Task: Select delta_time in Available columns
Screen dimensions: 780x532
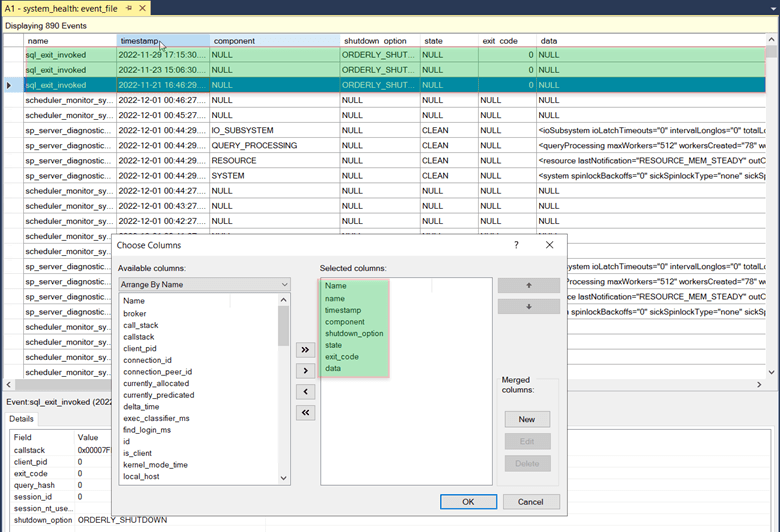Action: pyautogui.click(x=141, y=407)
